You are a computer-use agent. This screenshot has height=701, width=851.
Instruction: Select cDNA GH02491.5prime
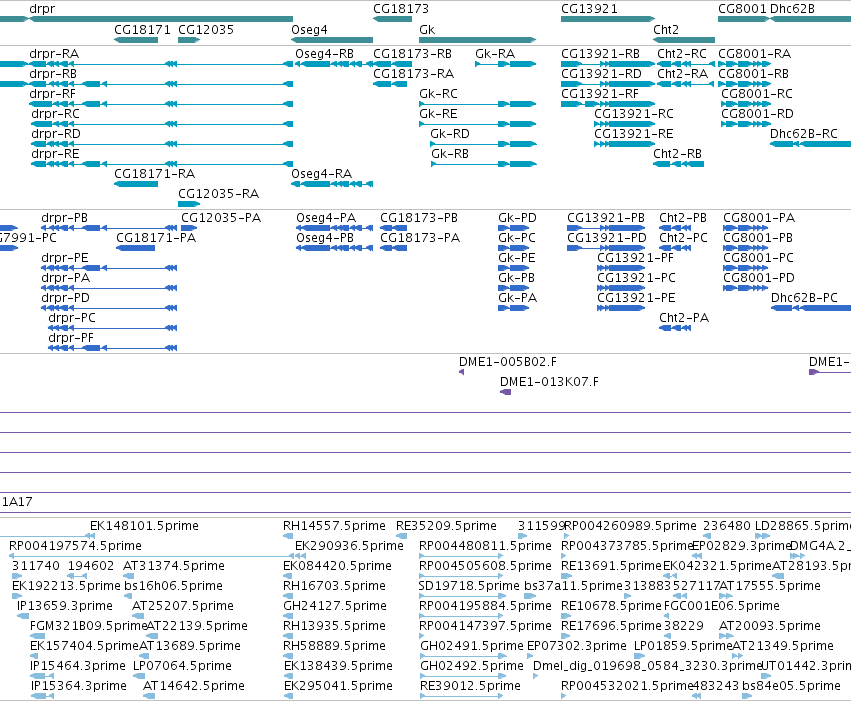(x=462, y=656)
